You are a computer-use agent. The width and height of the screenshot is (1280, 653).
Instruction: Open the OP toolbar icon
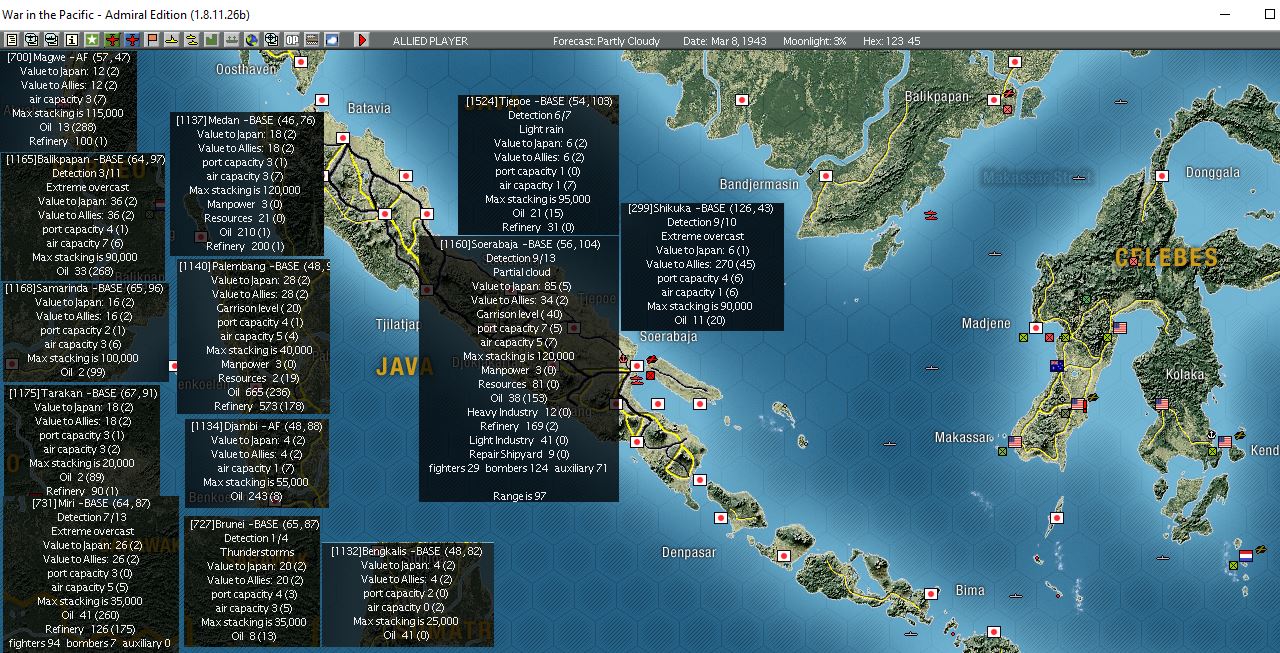291,40
